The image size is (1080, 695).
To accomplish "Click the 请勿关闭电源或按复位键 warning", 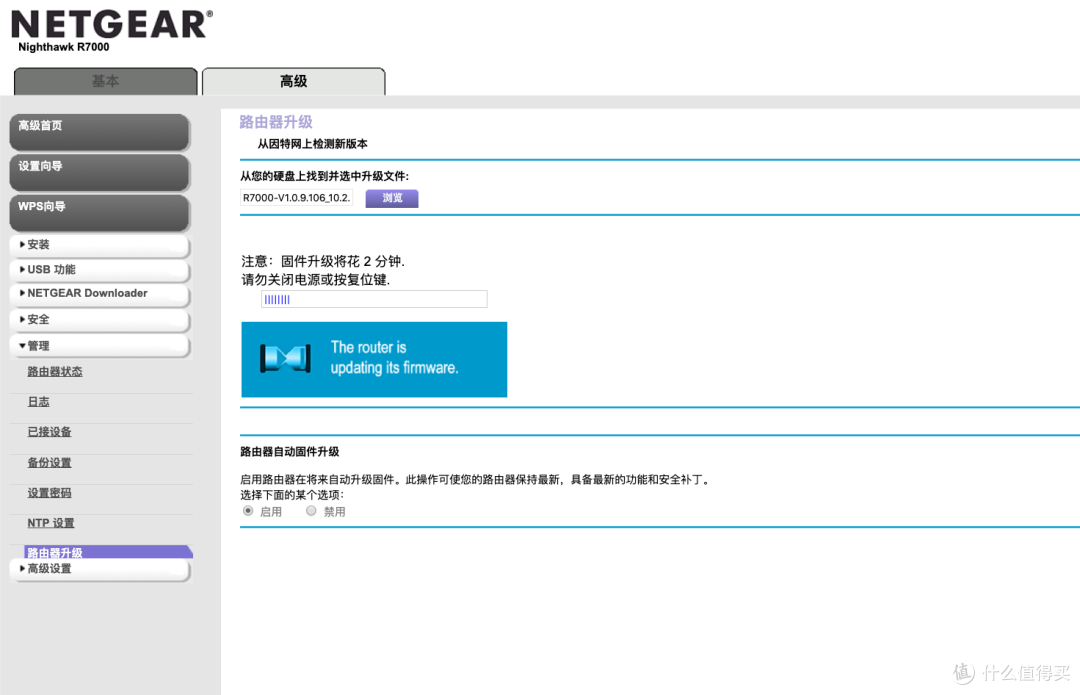I will coord(315,280).
